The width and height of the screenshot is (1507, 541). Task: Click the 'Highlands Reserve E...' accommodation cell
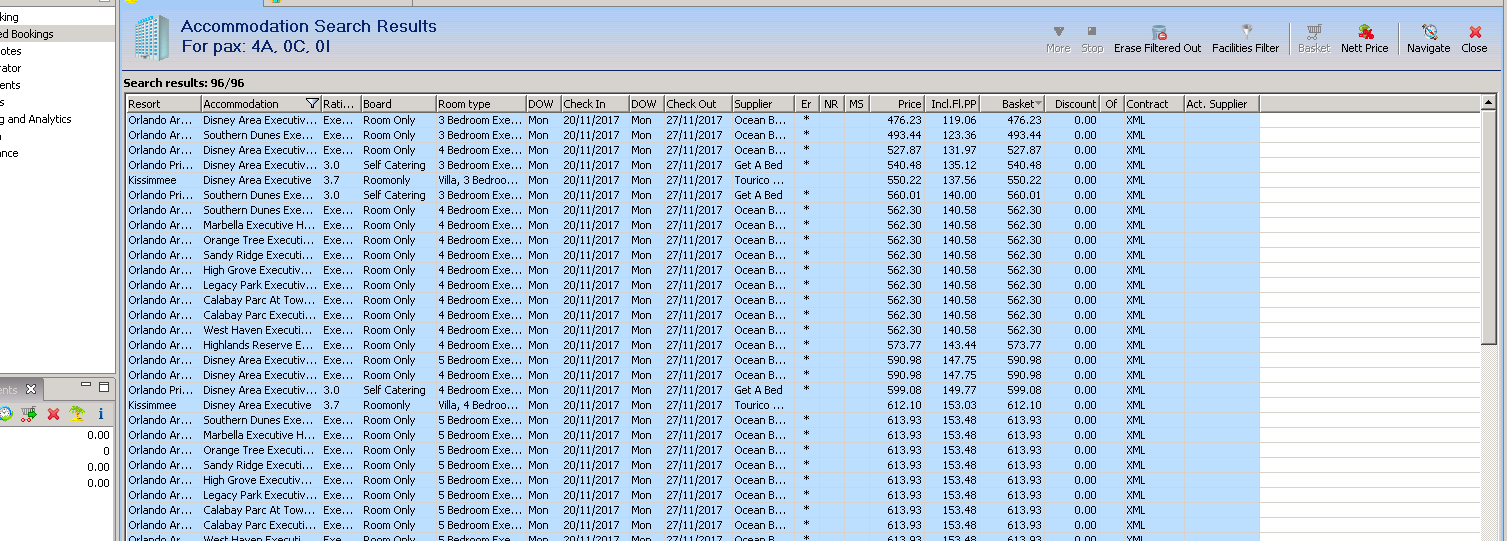tap(260, 345)
